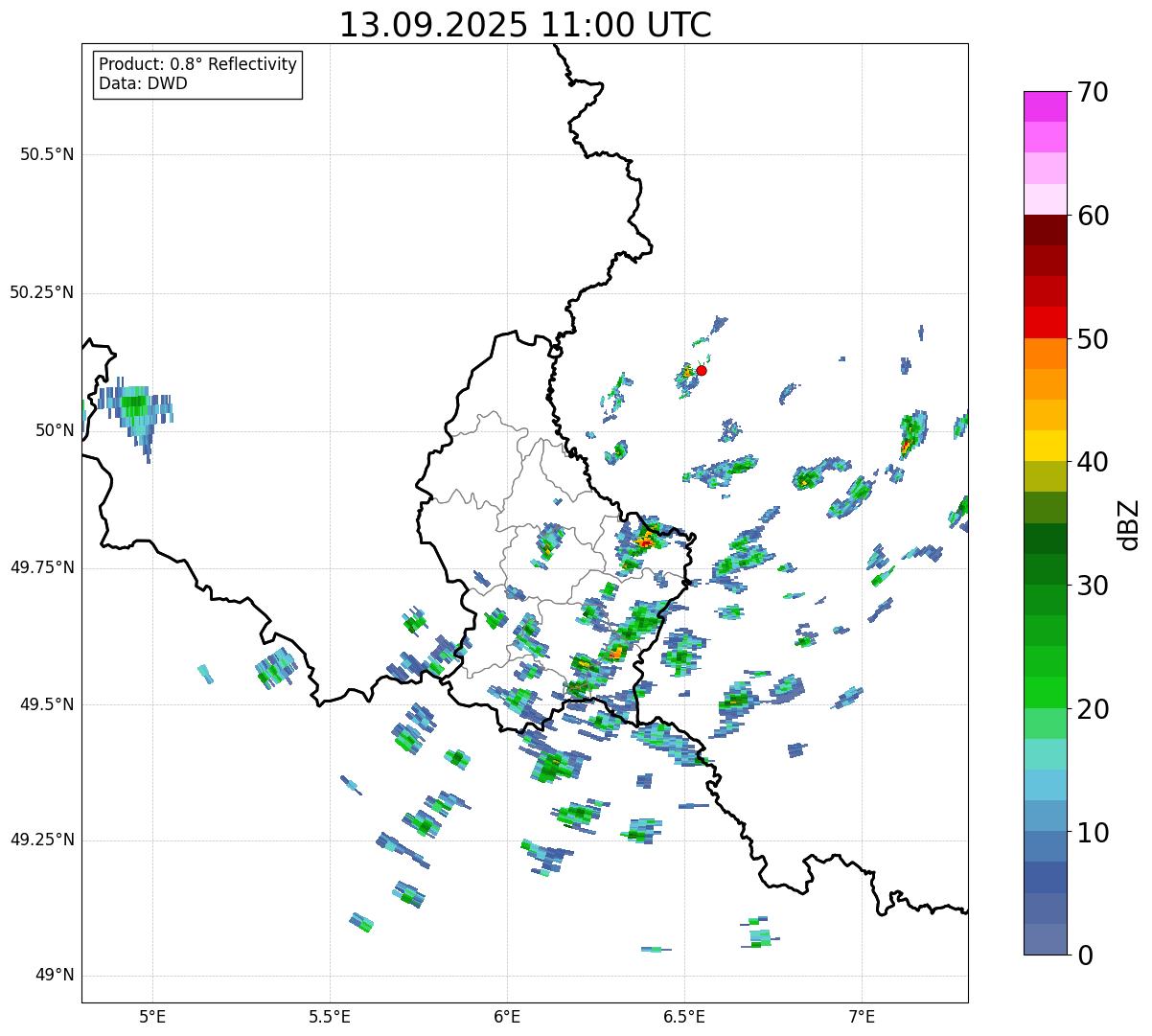
Task: Click the red station marker dot
Action: (x=702, y=370)
